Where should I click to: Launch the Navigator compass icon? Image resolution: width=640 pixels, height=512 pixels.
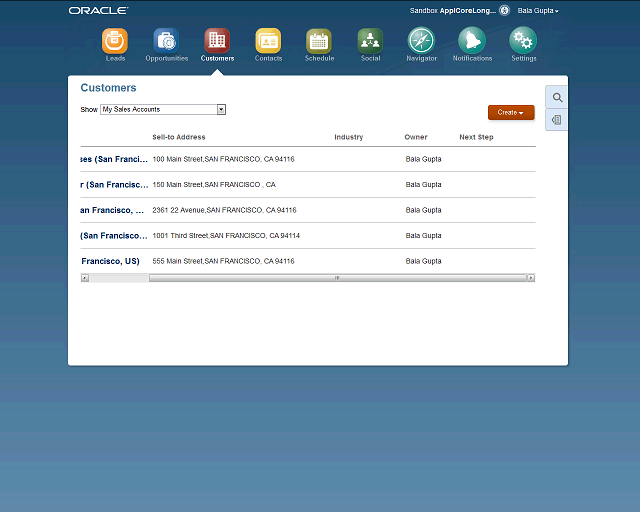(421, 40)
